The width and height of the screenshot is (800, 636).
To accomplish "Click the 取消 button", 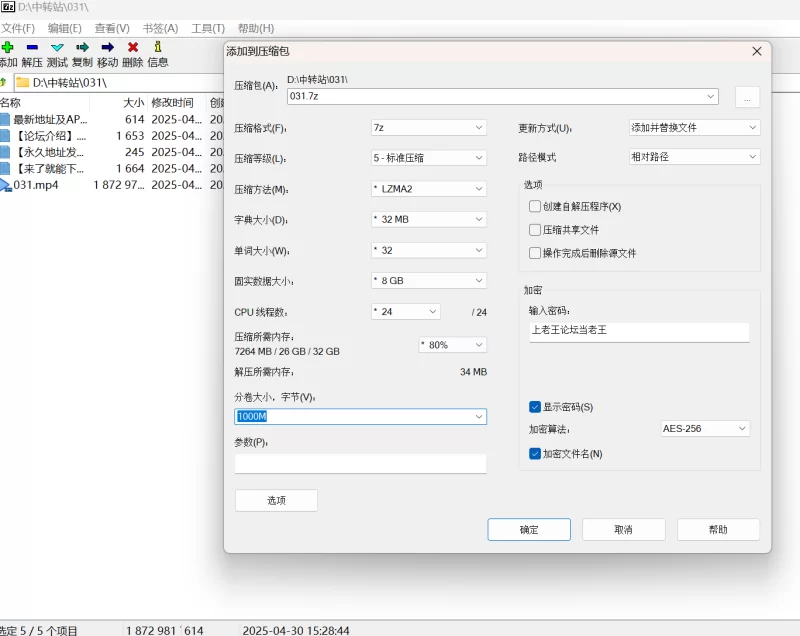I will (x=623, y=530).
